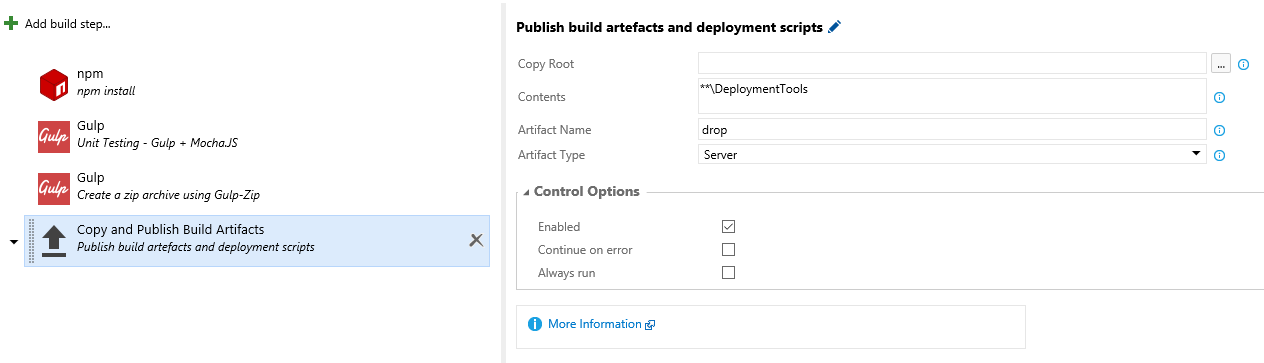Open the More Information link
Image resolution: width=1264 pixels, height=363 pixels.
(595, 324)
